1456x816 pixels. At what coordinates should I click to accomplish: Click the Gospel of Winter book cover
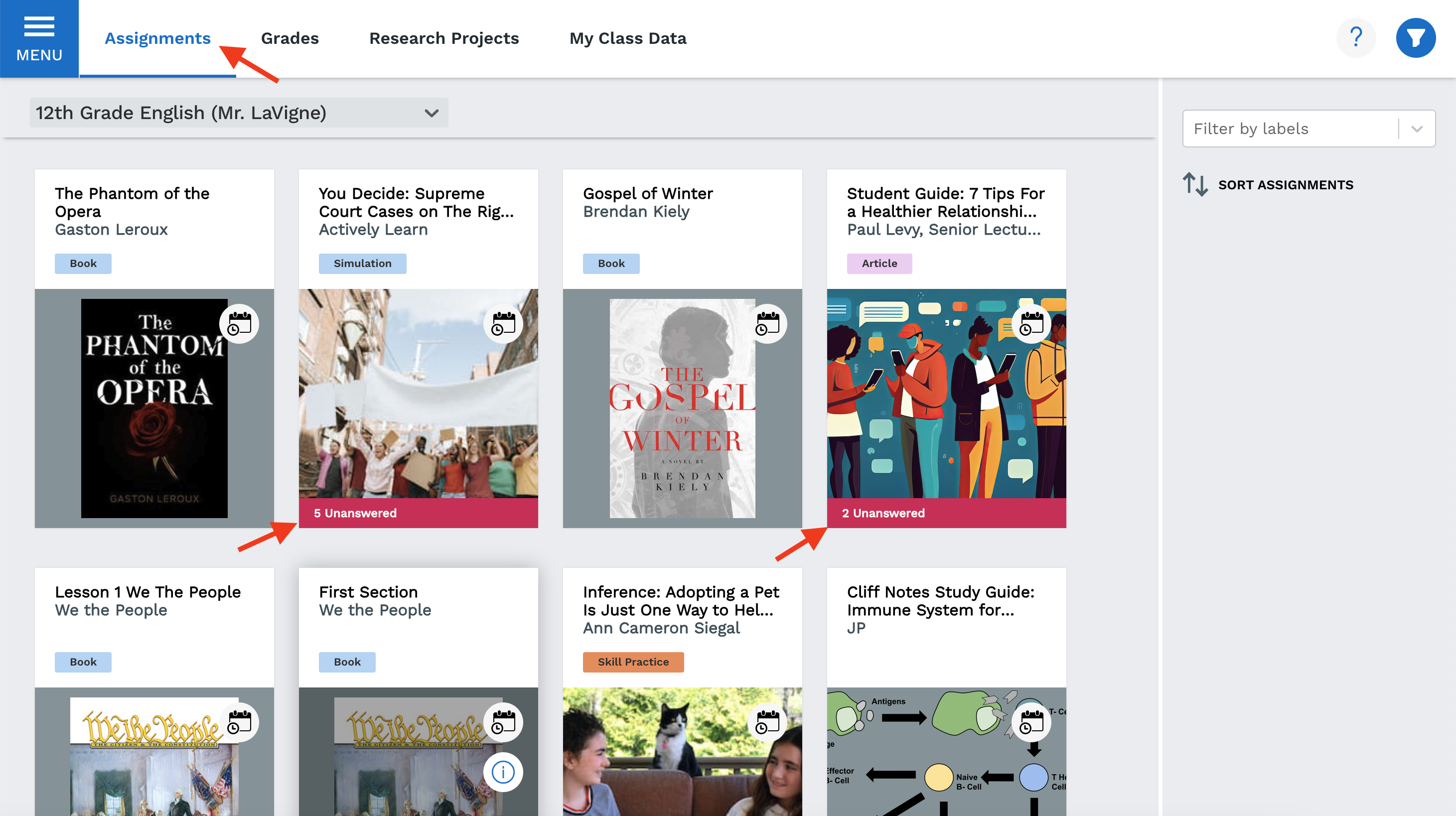[x=682, y=408]
